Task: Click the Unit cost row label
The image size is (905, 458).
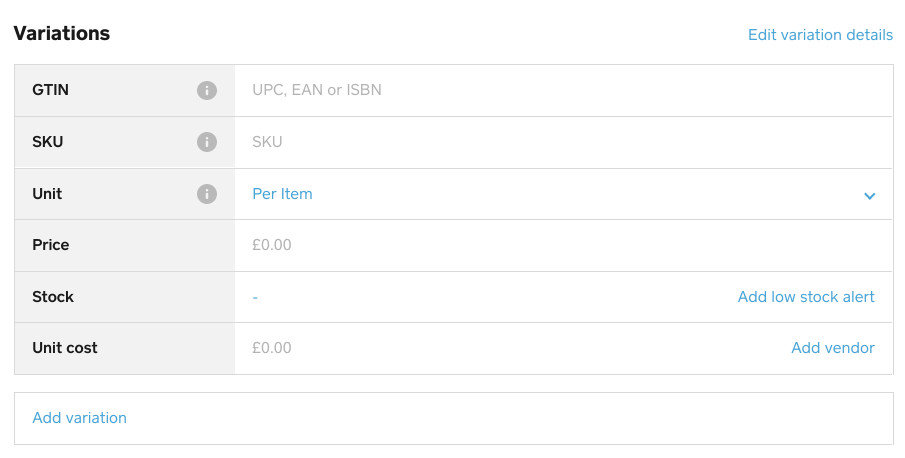Action: pos(65,348)
